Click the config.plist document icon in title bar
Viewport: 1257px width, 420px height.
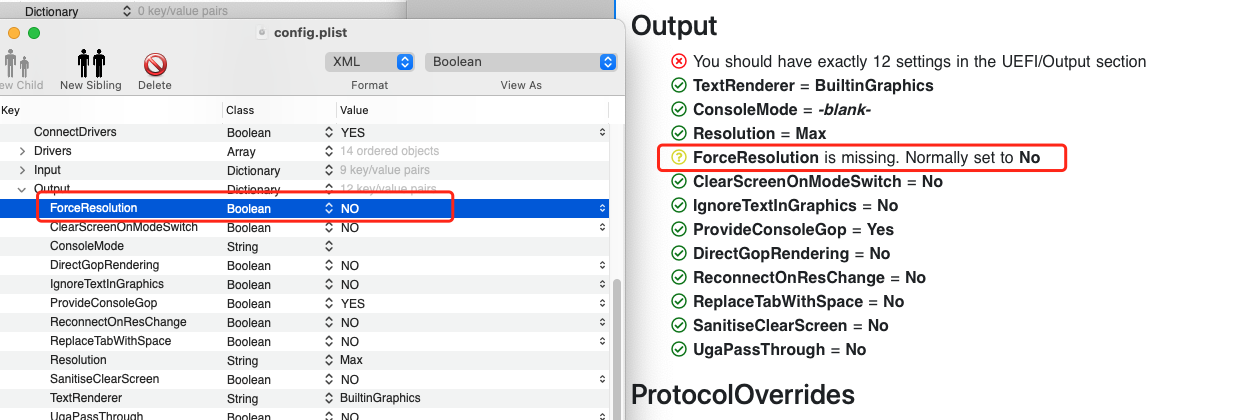264,32
